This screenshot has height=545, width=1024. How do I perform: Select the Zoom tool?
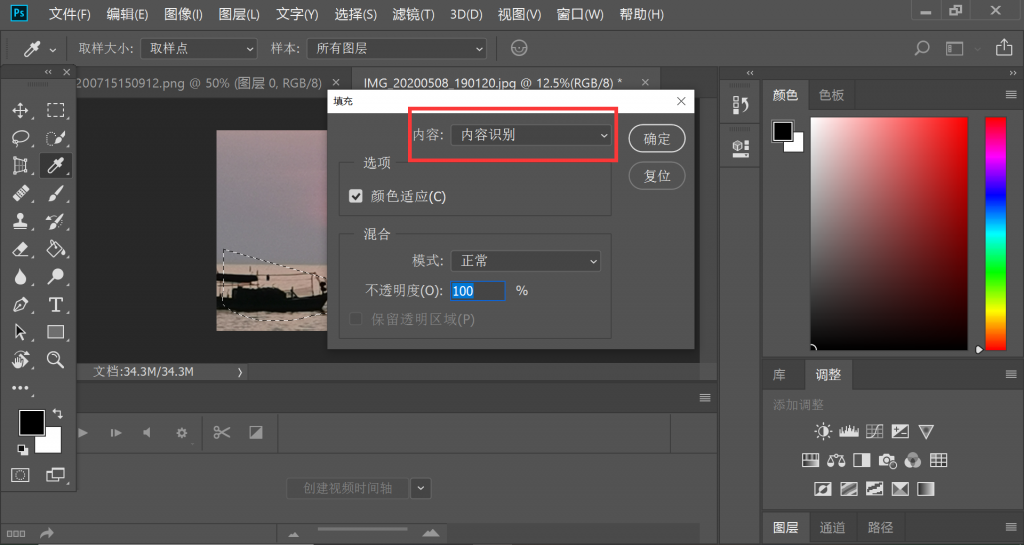tap(56, 360)
